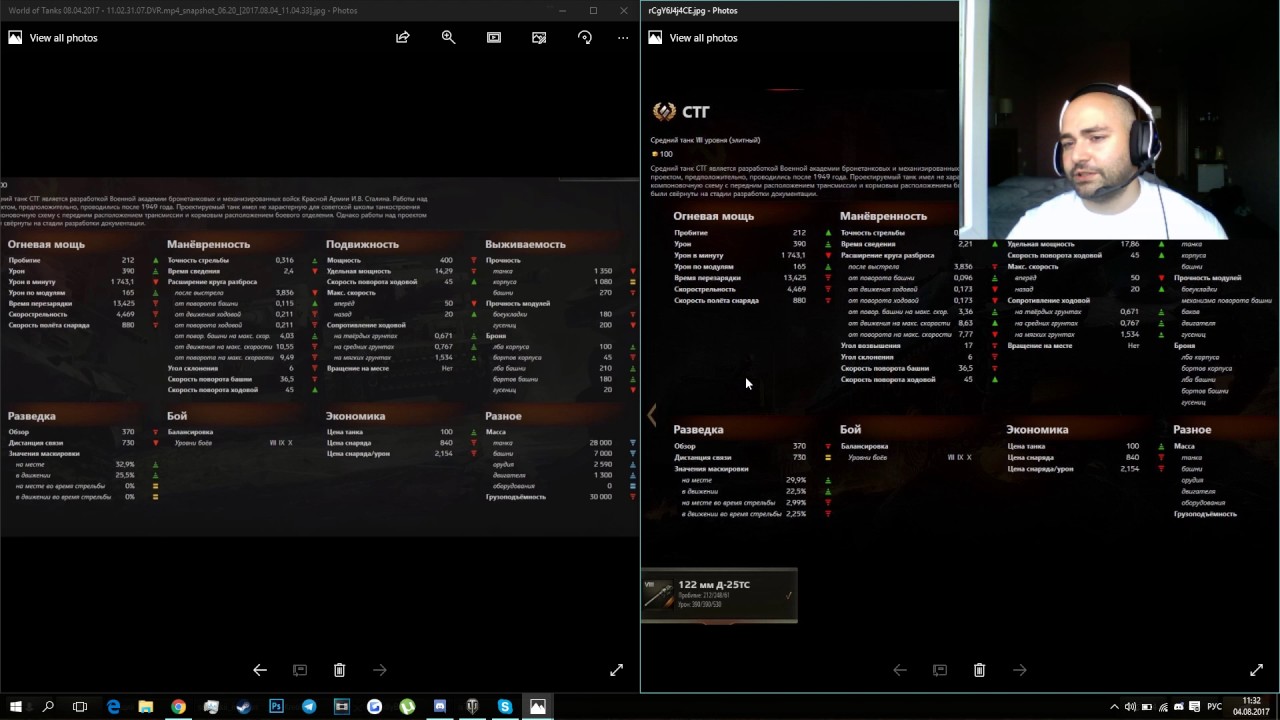Click View all photos in left window
1280x720 pixels.
[53, 37]
